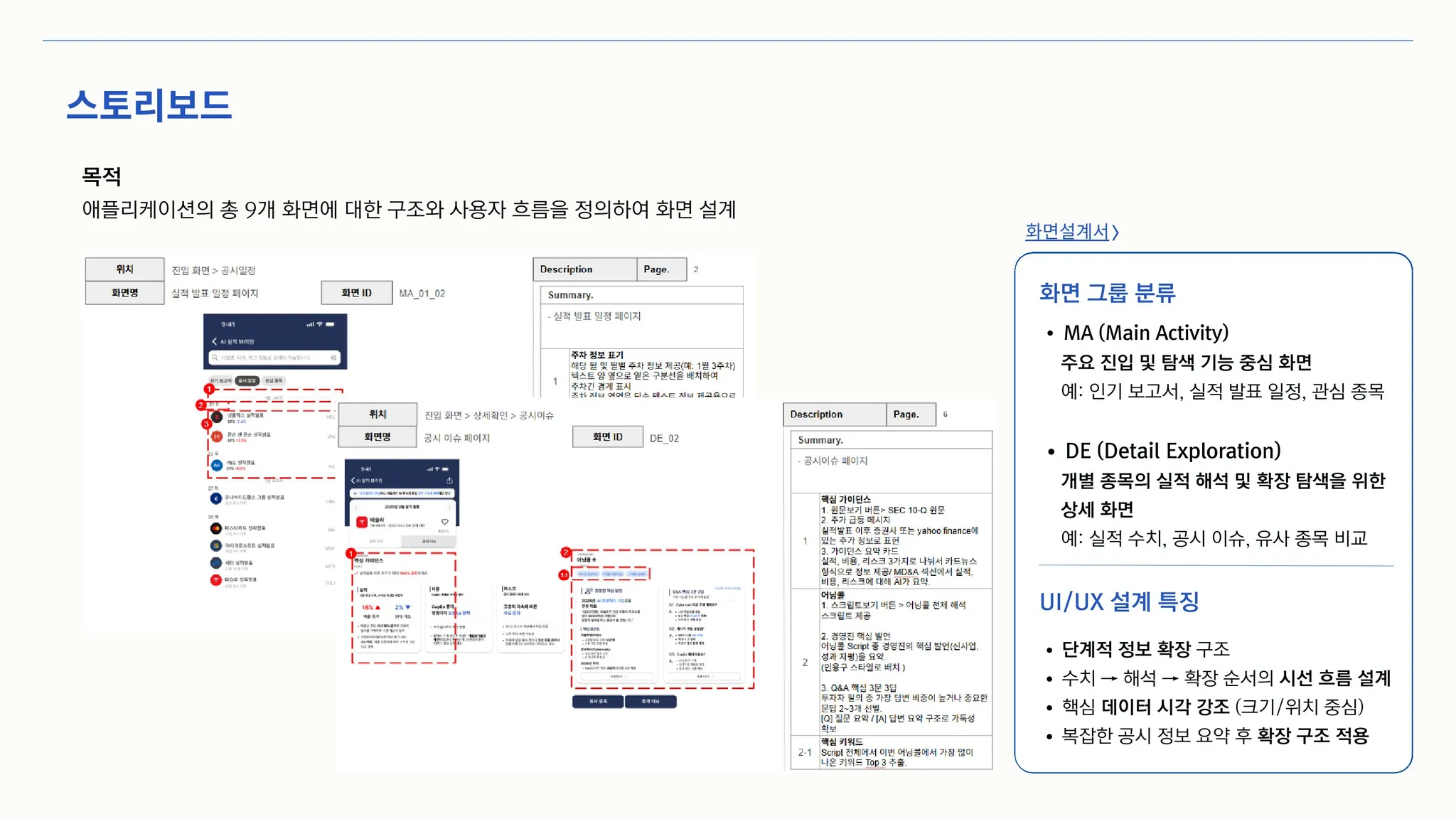
Task: Open the 화면설계서 link
Action: pos(1071,232)
